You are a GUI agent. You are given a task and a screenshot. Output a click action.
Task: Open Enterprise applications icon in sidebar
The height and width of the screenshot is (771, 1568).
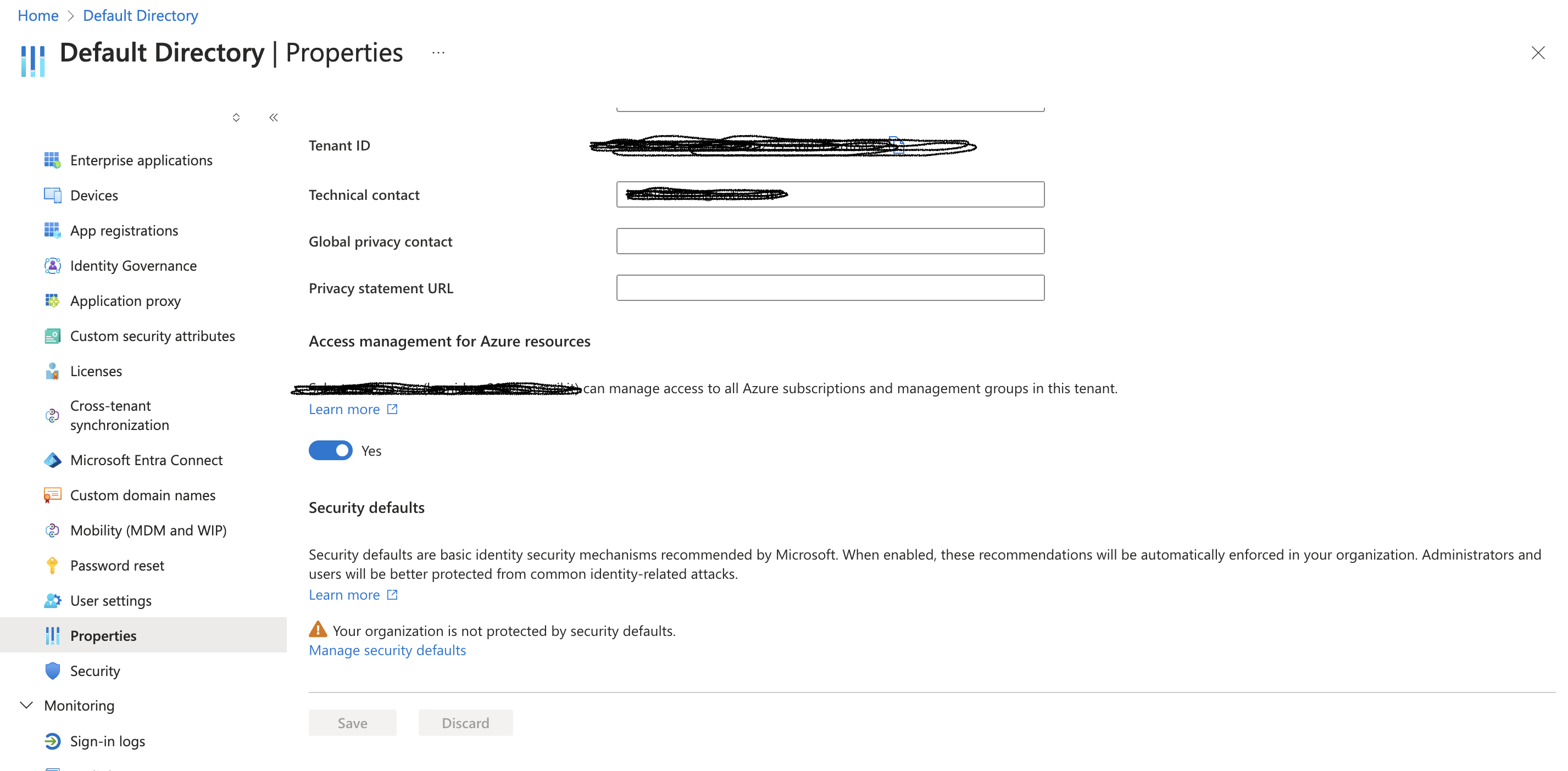pos(52,160)
